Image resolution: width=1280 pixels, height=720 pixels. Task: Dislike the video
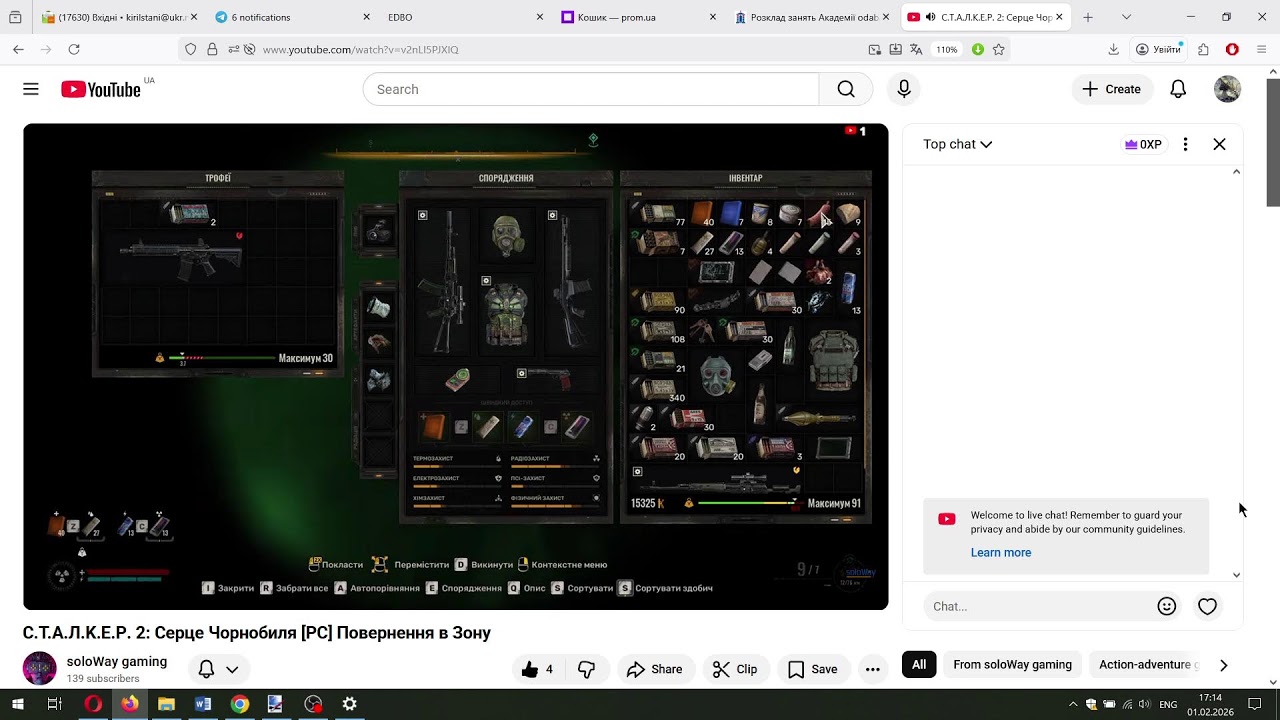point(587,669)
